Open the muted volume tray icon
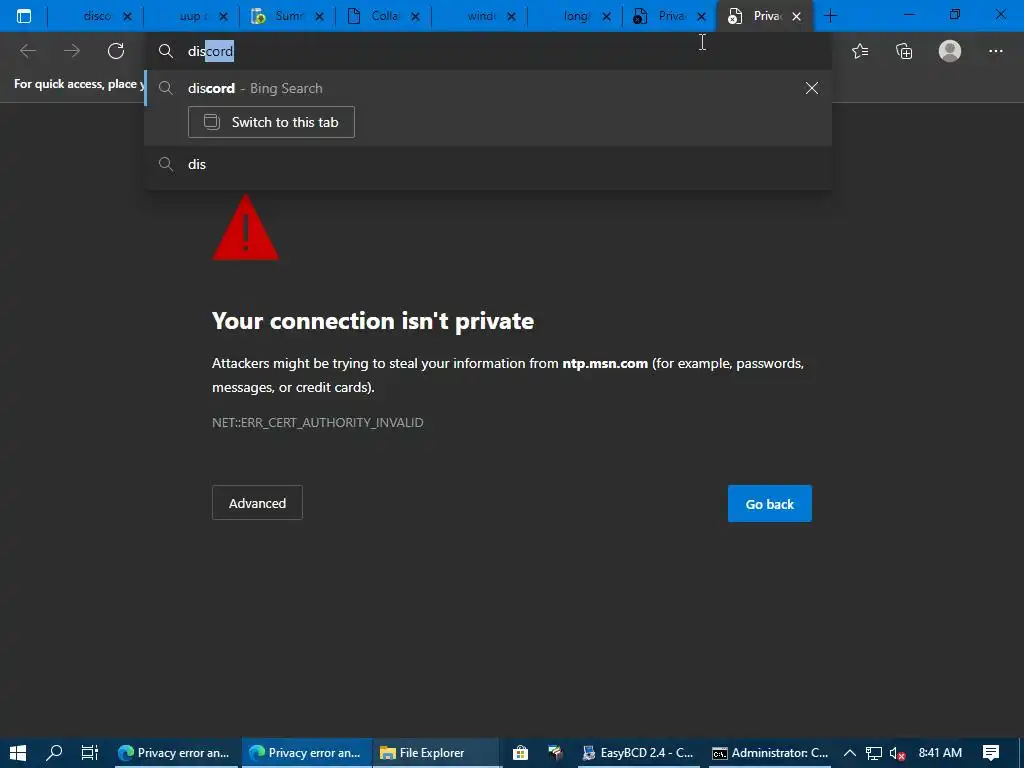The height and width of the screenshot is (768, 1024). point(897,753)
